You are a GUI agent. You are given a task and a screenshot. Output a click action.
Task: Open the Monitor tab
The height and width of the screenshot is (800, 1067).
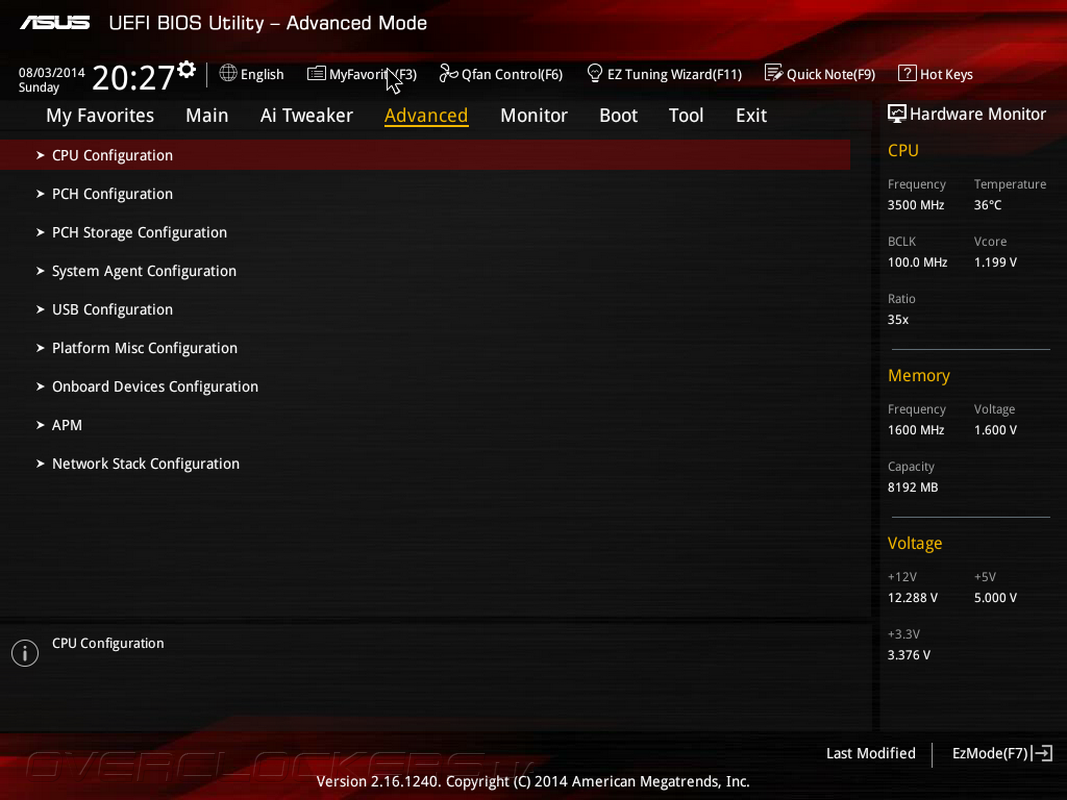pos(534,116)
